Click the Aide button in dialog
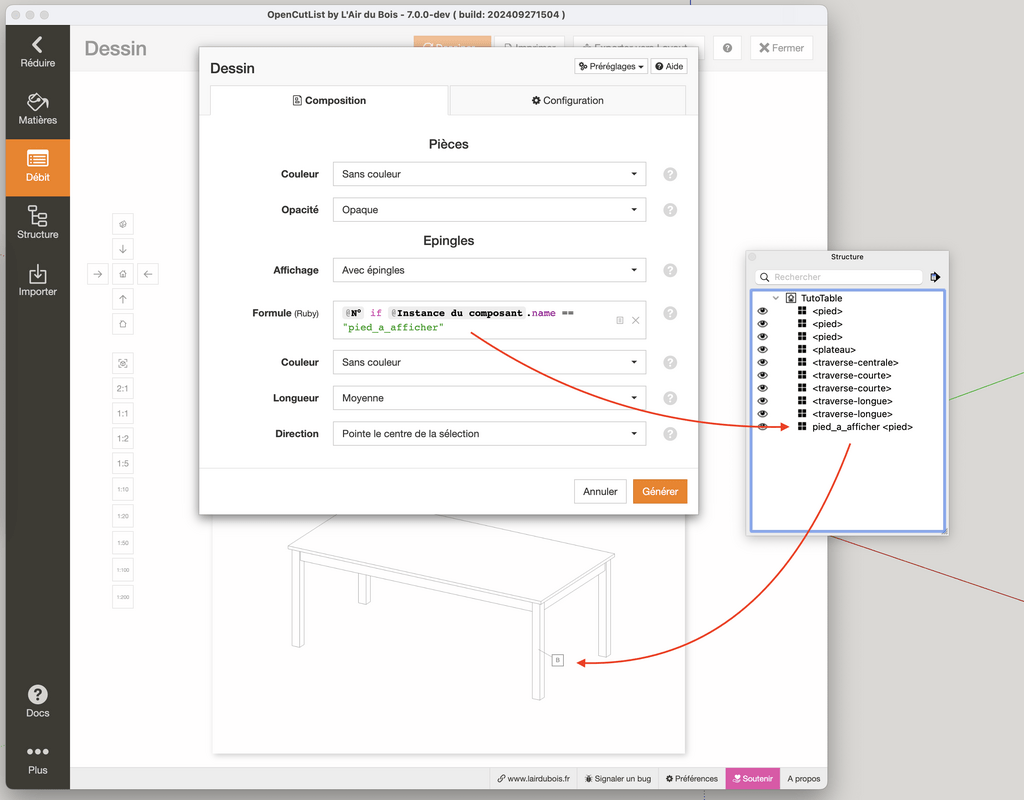 tap(669, 66)
